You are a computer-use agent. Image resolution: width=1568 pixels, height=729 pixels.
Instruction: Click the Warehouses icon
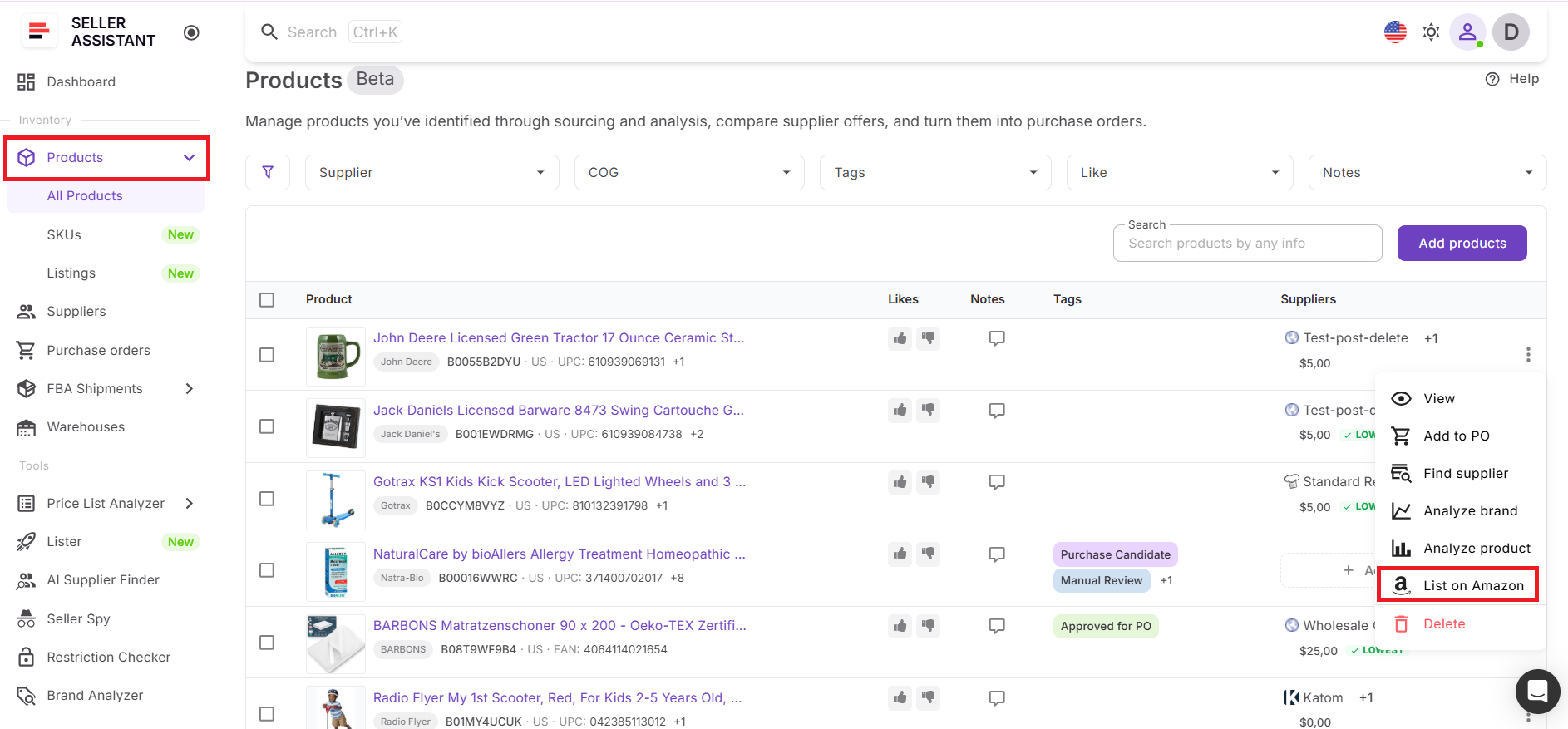point(27,427)
